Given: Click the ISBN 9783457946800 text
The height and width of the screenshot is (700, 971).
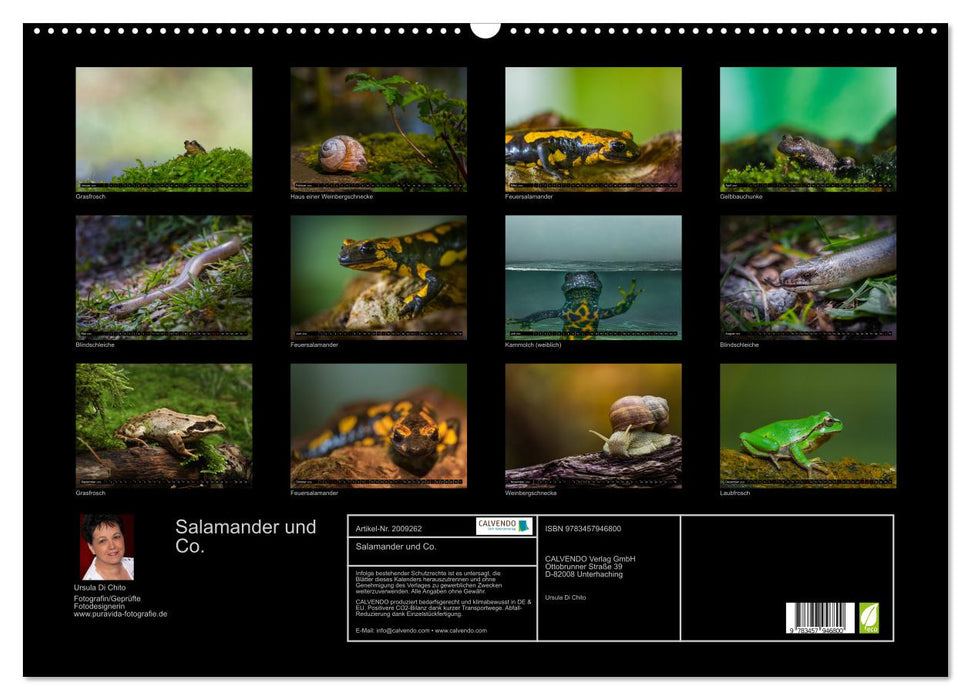Looking at the screenshot, I should (583, 527).
